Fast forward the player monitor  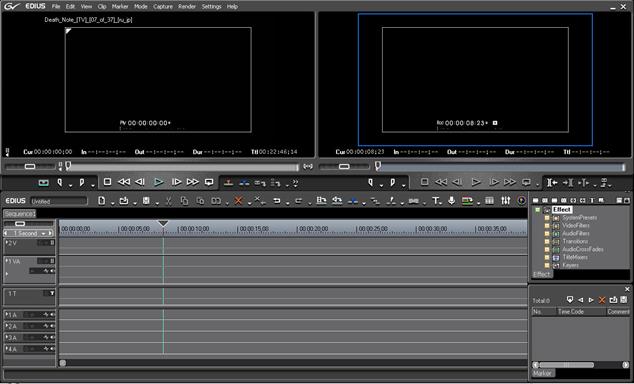click(193, 182)
